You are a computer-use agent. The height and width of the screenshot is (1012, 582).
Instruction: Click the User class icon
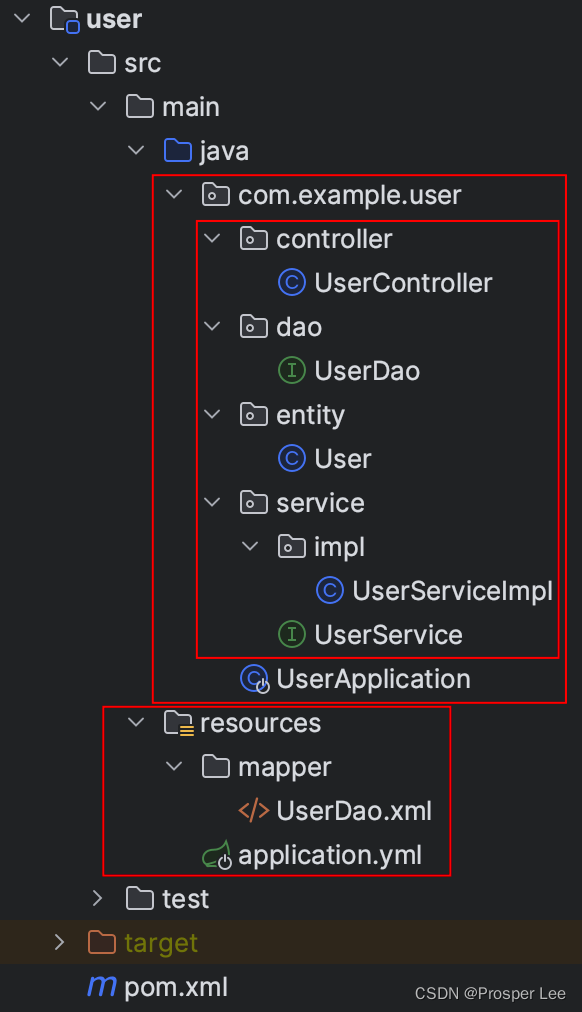[292, 458]
